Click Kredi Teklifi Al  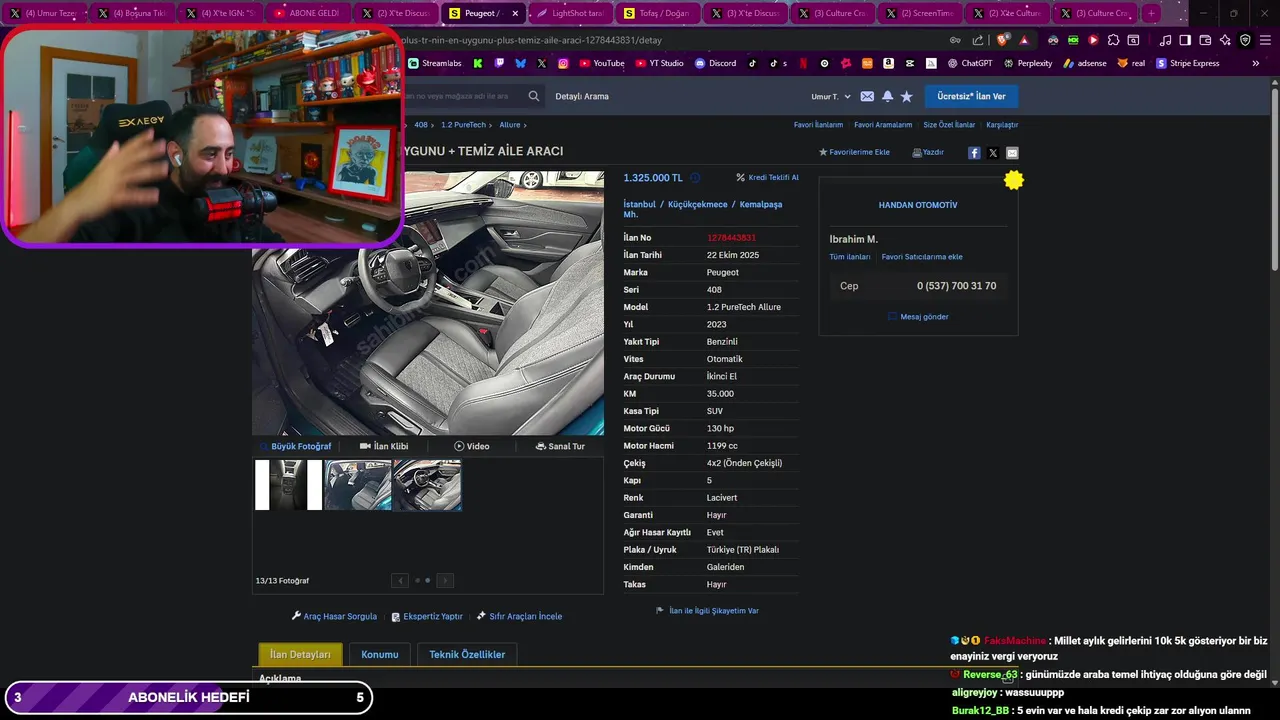coord(767,177)
